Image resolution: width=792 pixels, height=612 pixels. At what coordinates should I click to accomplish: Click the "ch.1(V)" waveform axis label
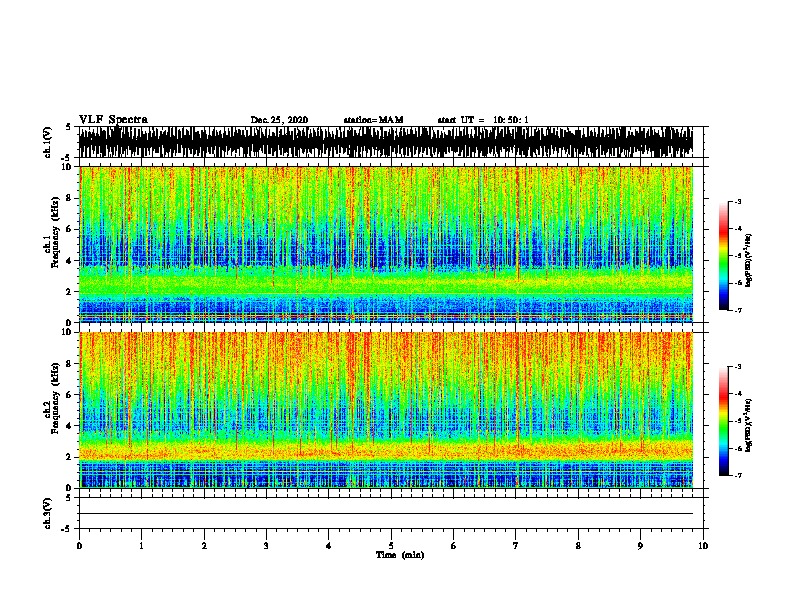coord(47,142)
